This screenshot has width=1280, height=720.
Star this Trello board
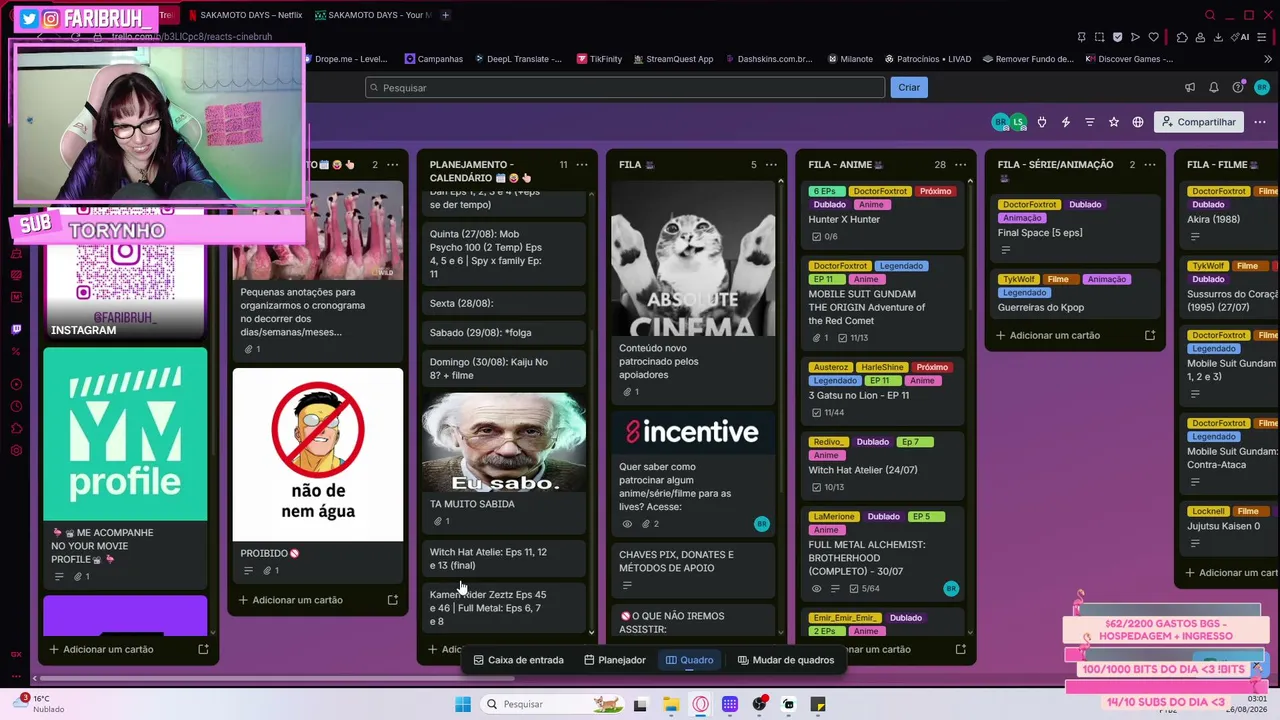coord(1114,122)
